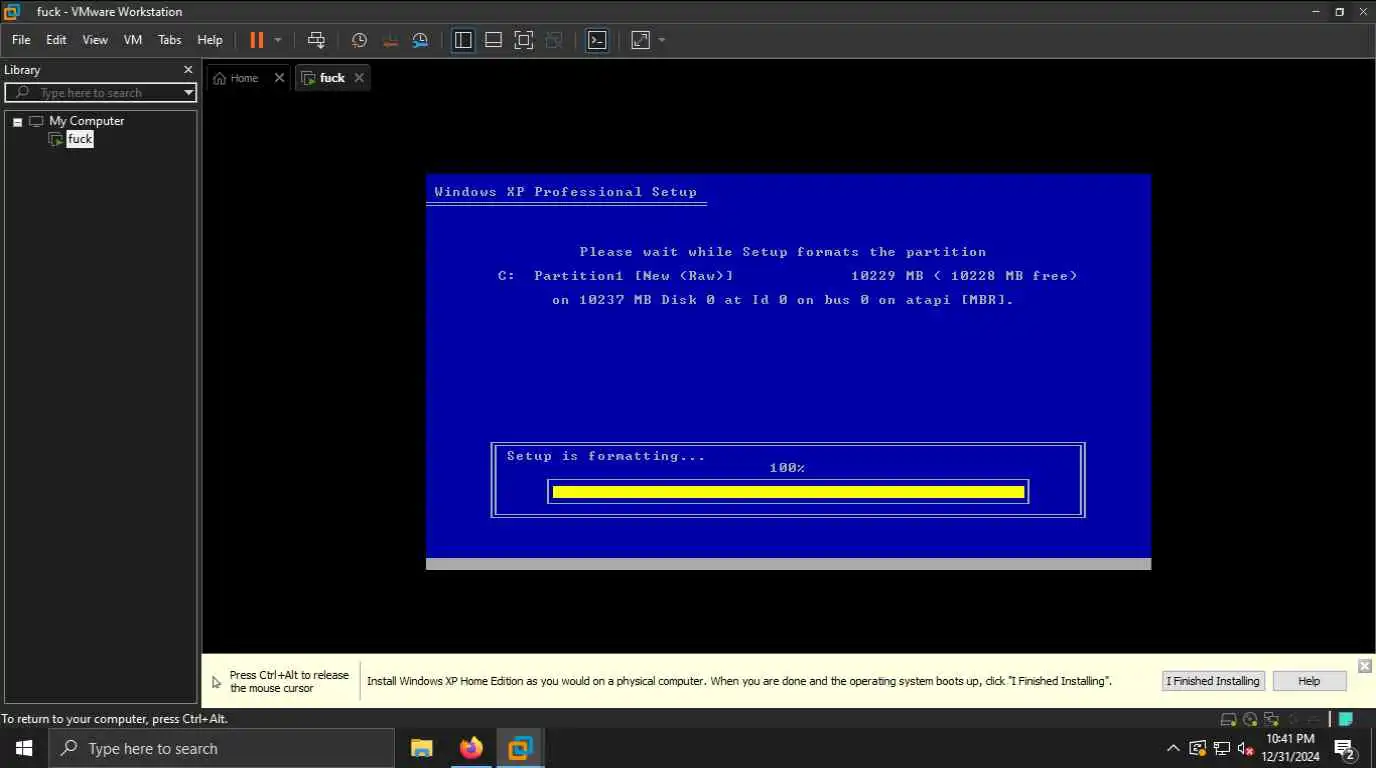
Task: Click the network adapter status icon
Action: [1272, 719]
